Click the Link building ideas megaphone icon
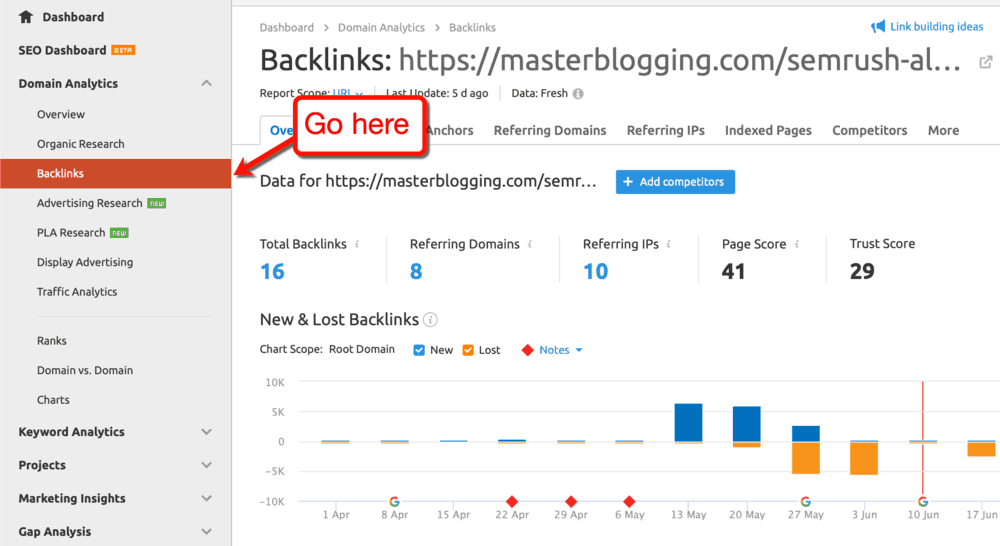1000x546 pixels. [x=878, y=27]
